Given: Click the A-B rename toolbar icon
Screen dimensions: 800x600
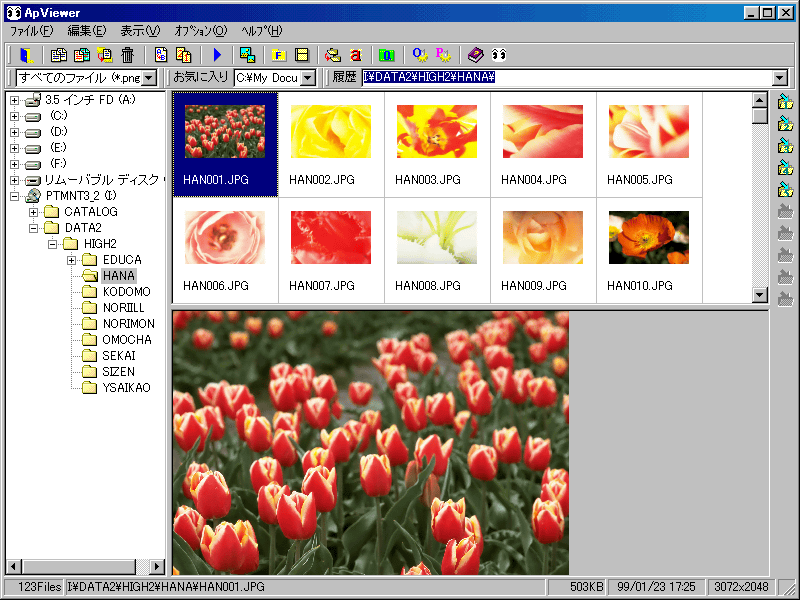Looking at the screenshot, I should 161,55.
